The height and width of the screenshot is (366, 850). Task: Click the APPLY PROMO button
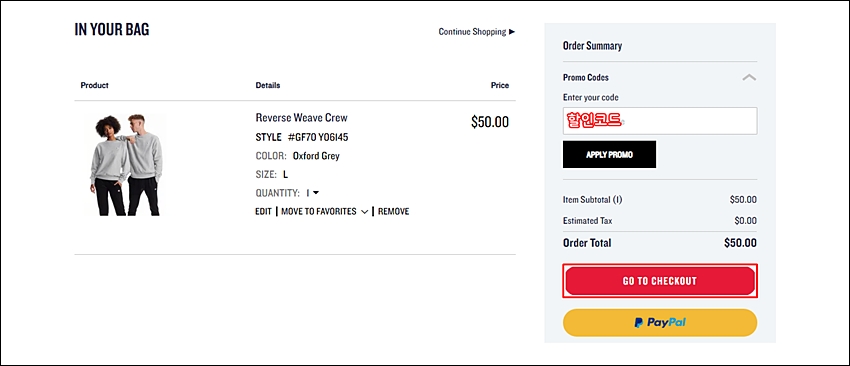609,155
